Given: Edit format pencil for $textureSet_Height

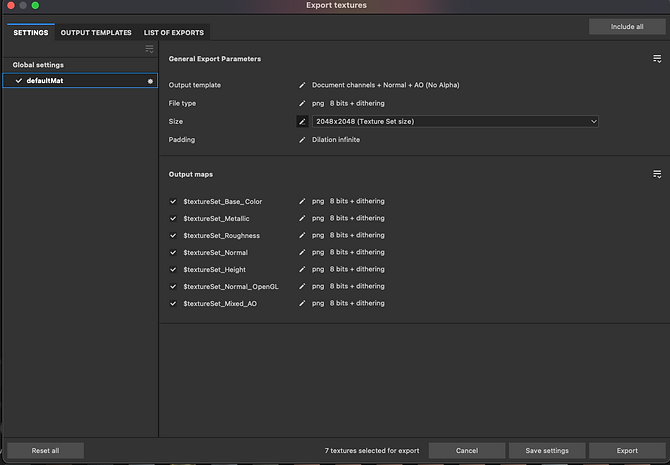Looking at the screenshot, I should coord(302,269).
